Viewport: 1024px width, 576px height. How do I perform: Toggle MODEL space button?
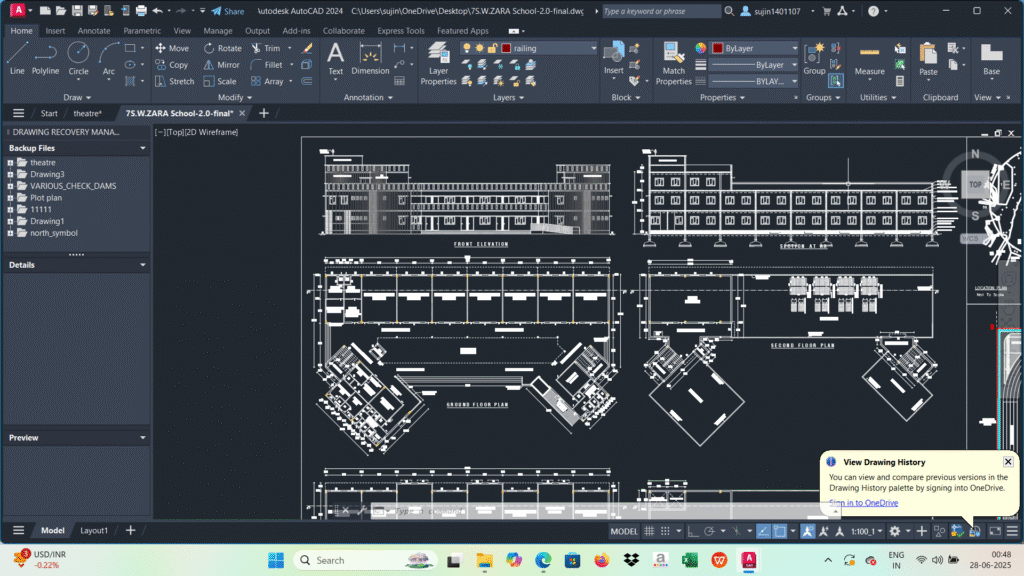point(624,531)
